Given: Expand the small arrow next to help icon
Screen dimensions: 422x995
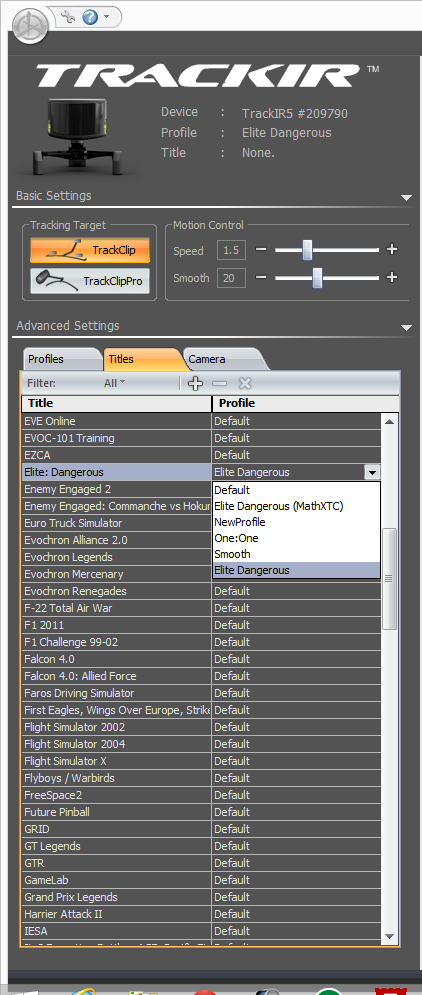Looking at the screenshot, I should click(106, 16).
